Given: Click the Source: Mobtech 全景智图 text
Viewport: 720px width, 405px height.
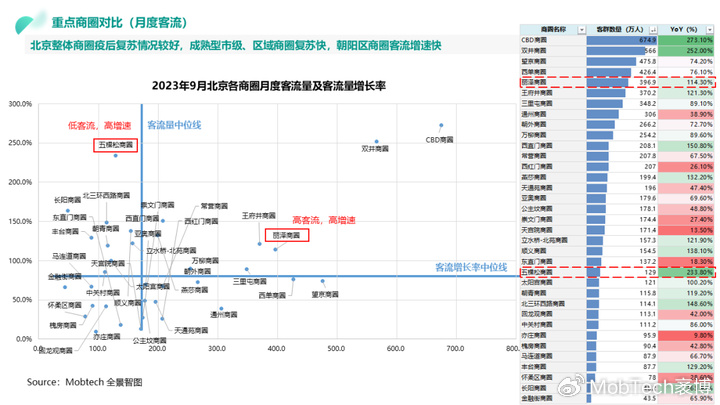Looking at the screenshot, I should [85, 382].
